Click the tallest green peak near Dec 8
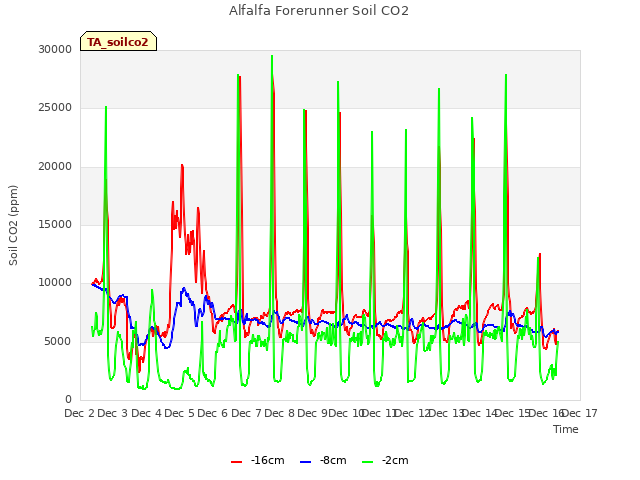Screen dimensions: 640x480 tap(272, 56)
